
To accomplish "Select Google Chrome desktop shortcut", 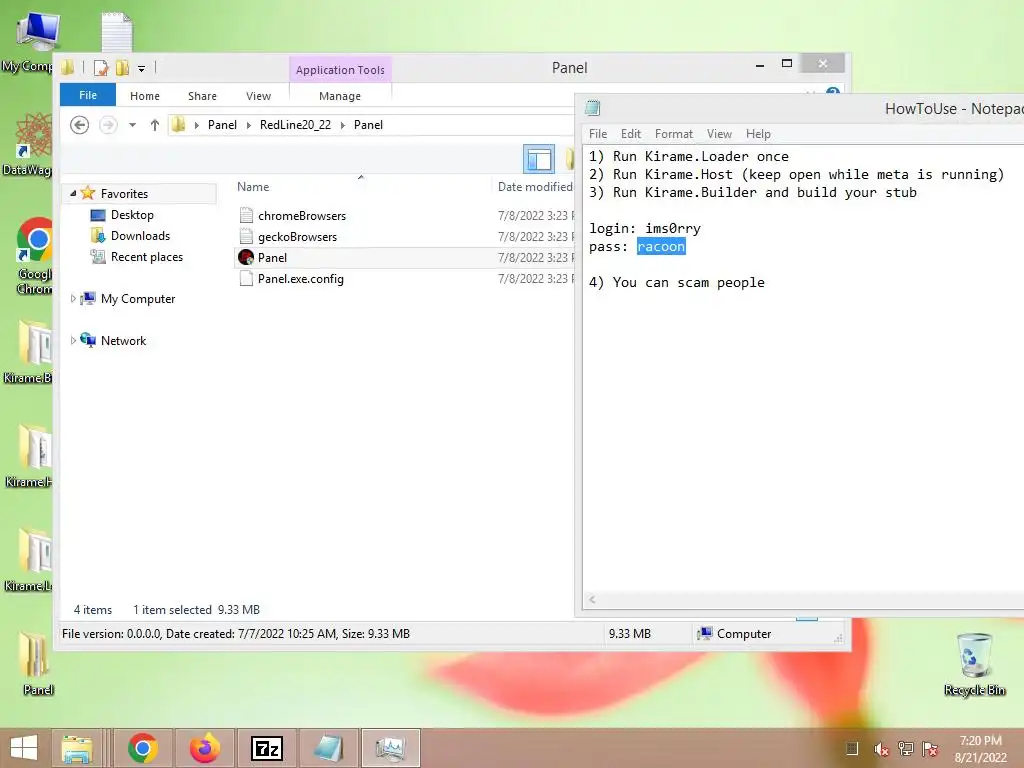I will tap(34, 255).
